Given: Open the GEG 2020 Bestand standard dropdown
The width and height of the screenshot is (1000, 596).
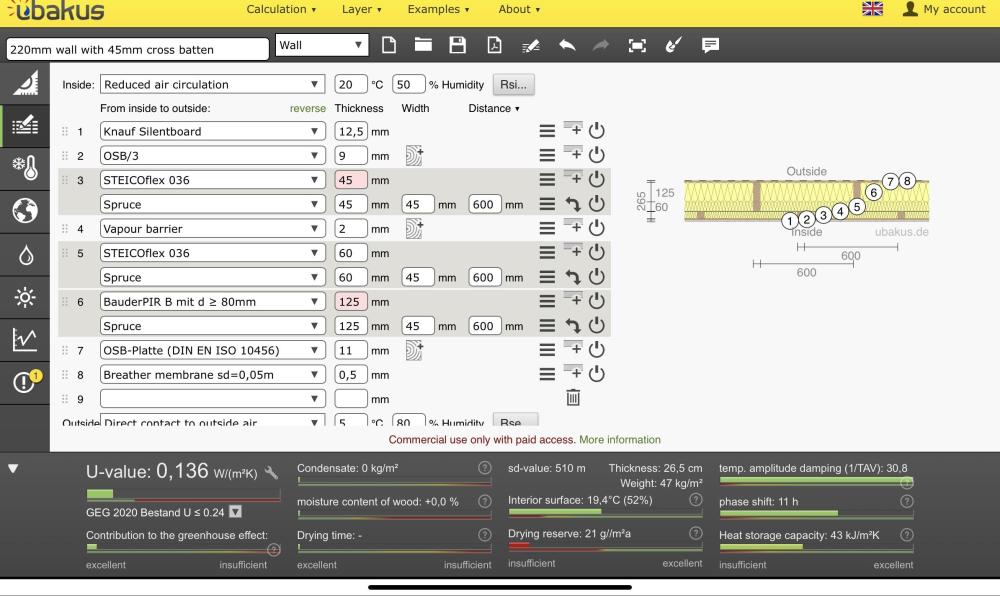Looking at the screenshot, I should pos(235,511).
